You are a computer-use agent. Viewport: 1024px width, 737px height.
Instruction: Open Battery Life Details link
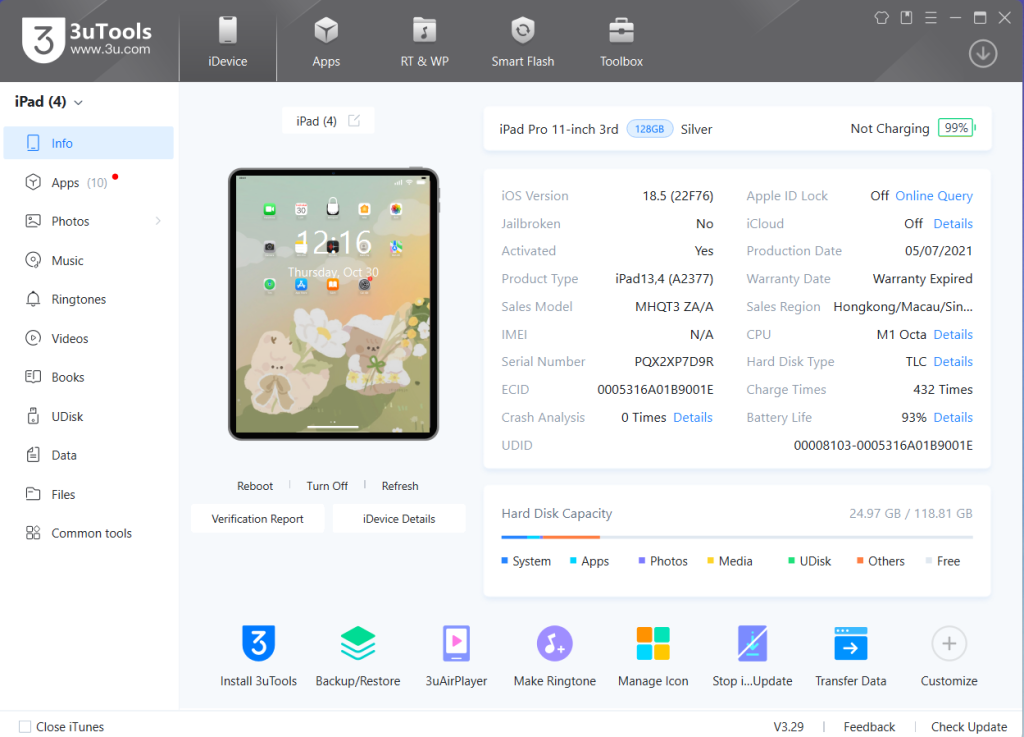pyautogui.click(x=953, y=417)
